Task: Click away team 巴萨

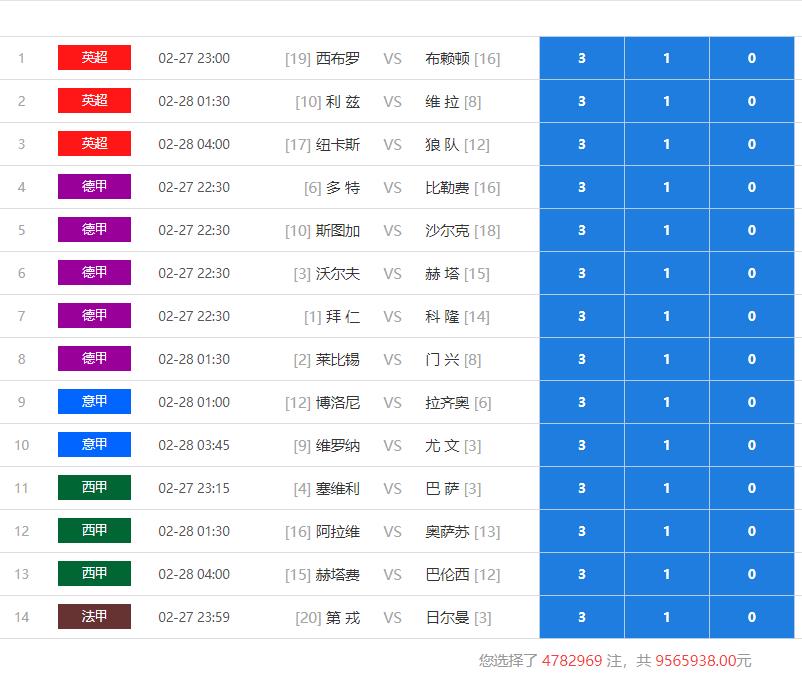Action: [x=442, y=488]
